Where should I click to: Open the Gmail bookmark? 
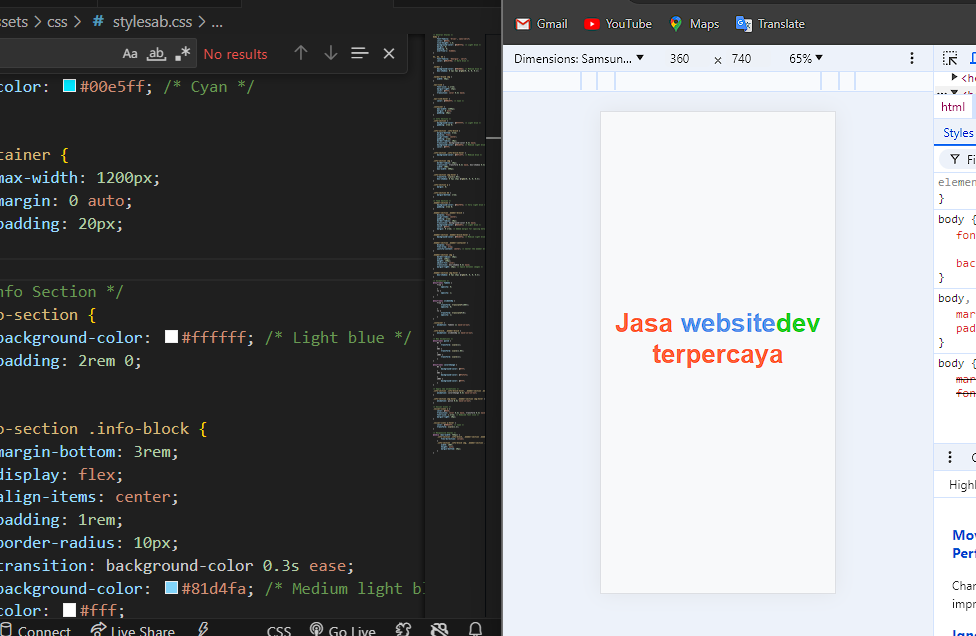pos(541,24)
